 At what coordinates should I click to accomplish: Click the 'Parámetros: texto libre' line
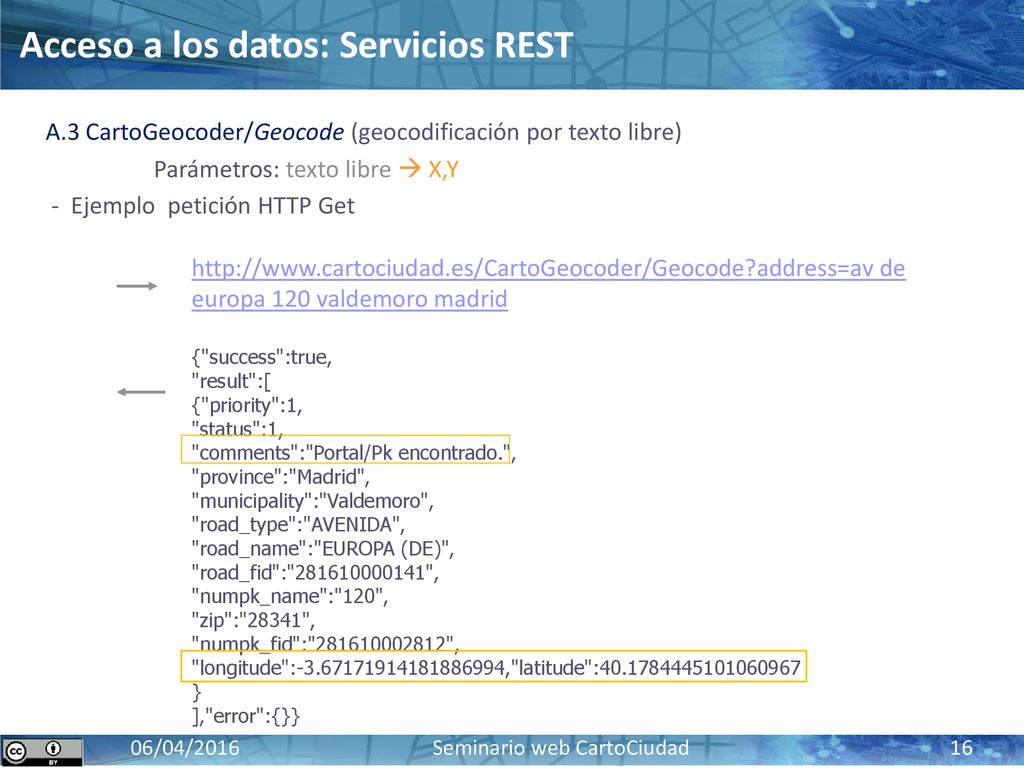272,170
